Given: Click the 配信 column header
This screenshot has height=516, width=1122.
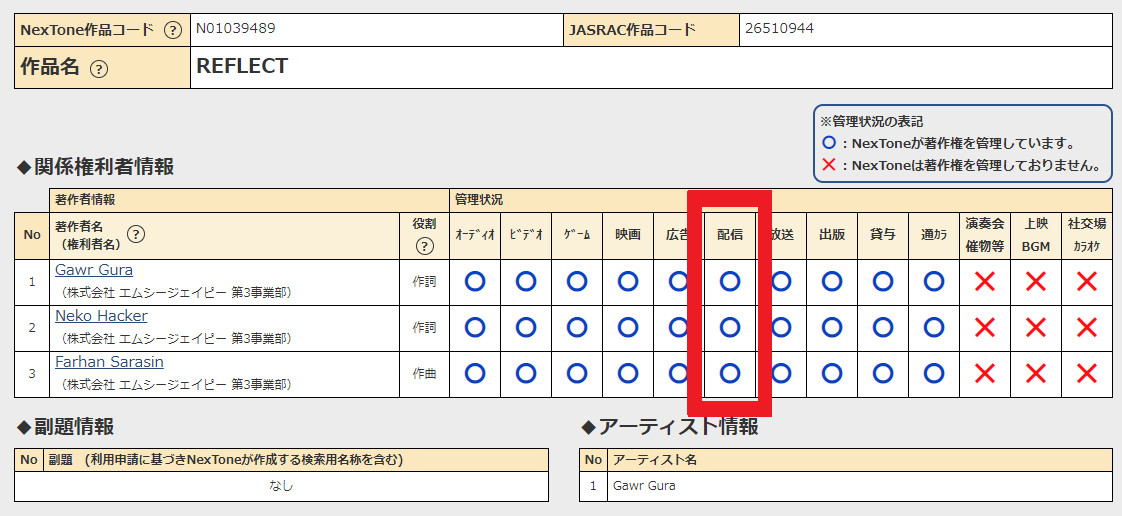Looking at the screenshot, I should pyautogui.click(x=730, y=235).
